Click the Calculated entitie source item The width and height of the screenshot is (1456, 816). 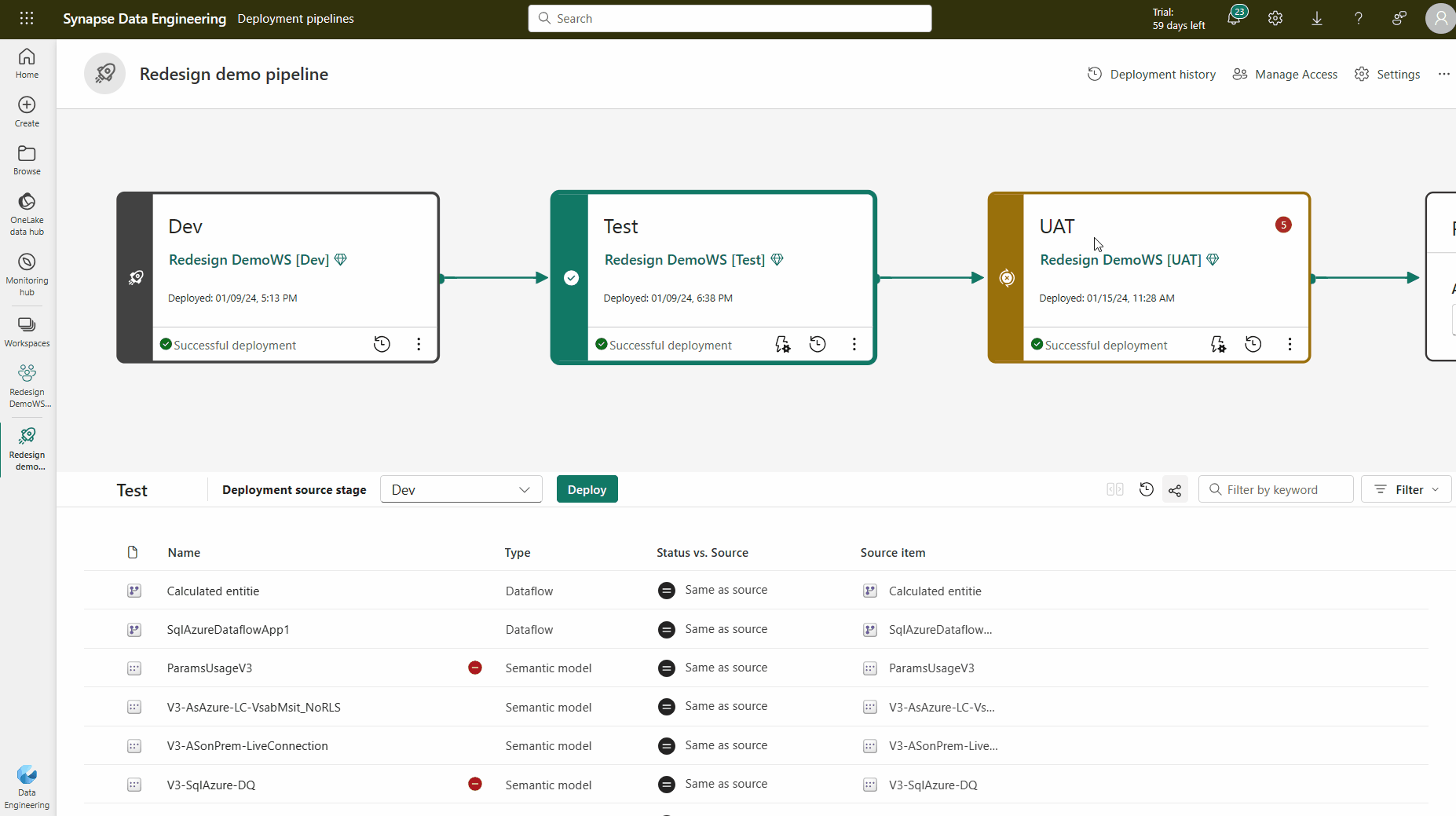coord(935,591)
